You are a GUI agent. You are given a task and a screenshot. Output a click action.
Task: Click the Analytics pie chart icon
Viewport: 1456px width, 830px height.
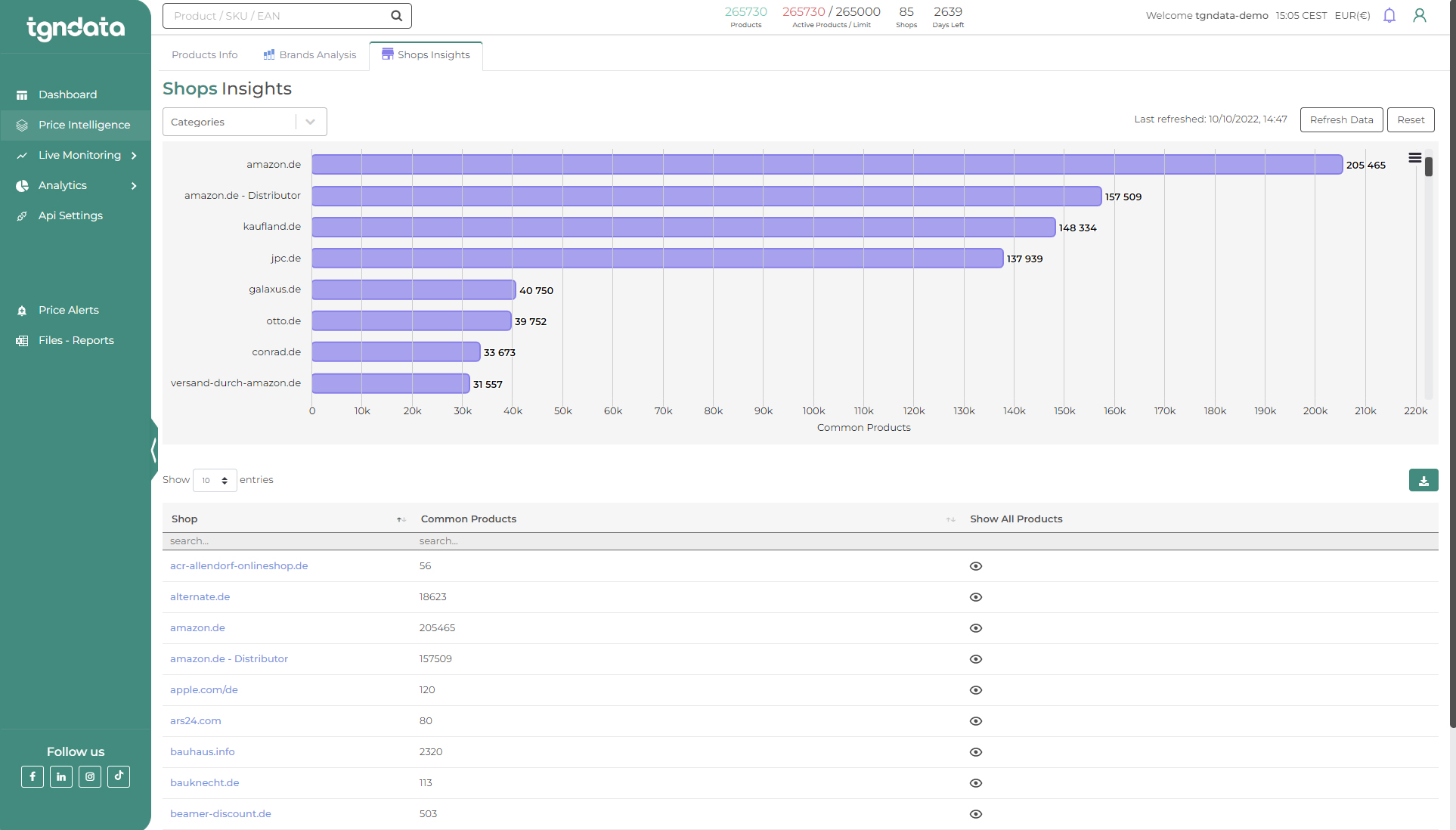pyautogui.click(x=22, y=186)
